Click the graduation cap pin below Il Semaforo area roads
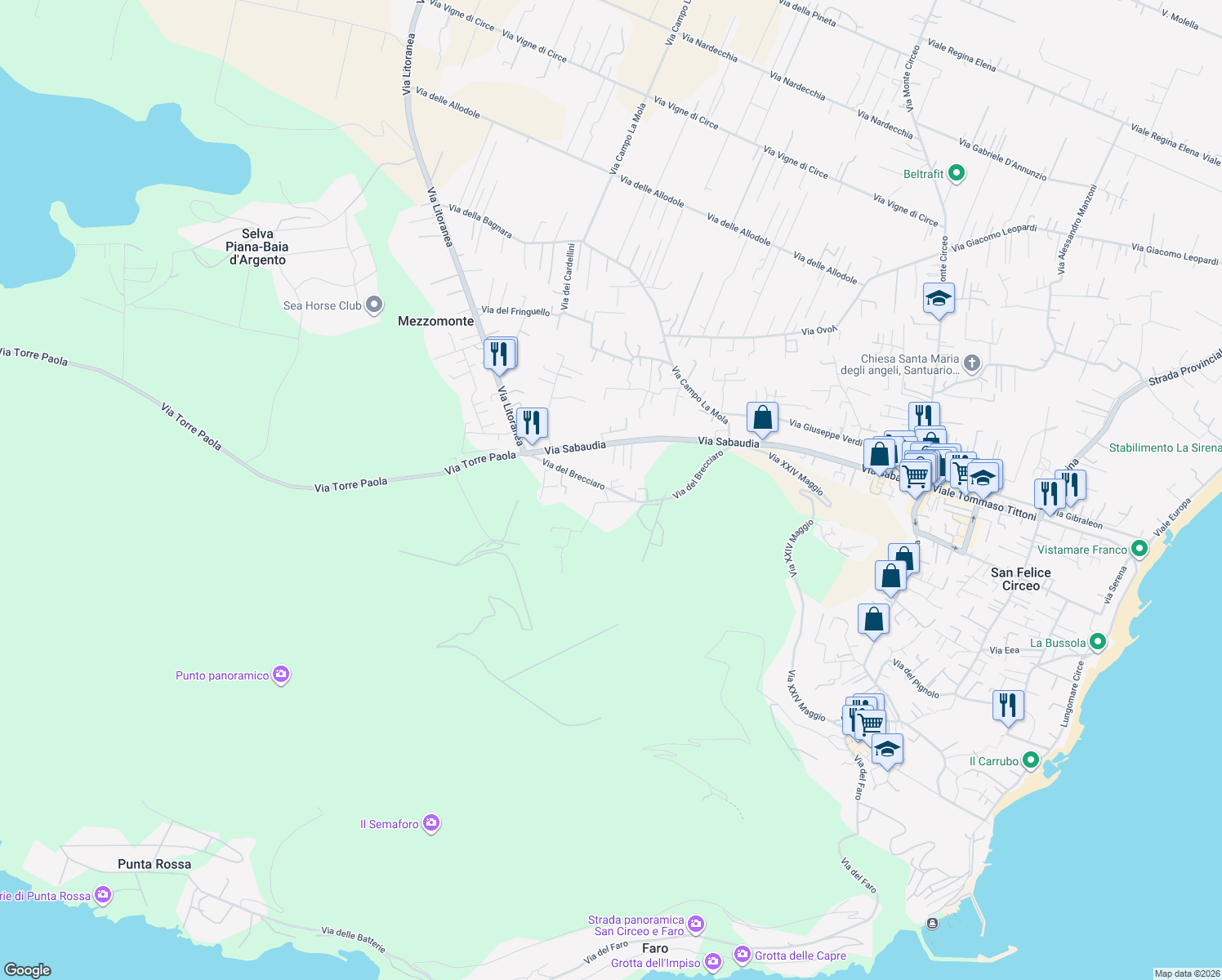This screenshot has width=1222, height=980. [x=887, y=750]
